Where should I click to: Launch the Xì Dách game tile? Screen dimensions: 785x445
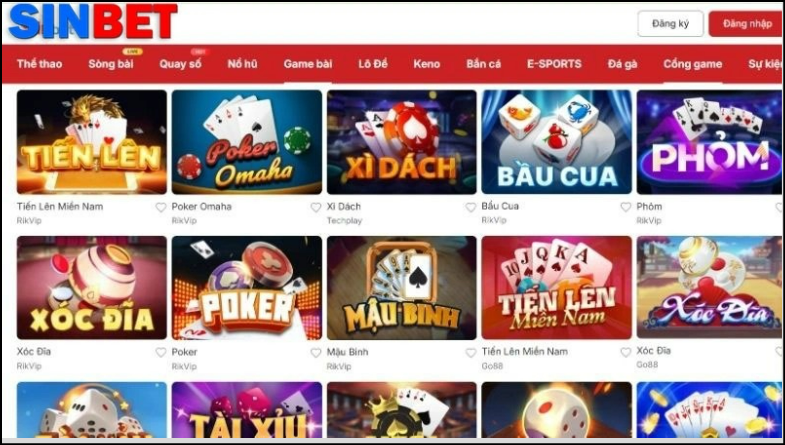[402, 142]
